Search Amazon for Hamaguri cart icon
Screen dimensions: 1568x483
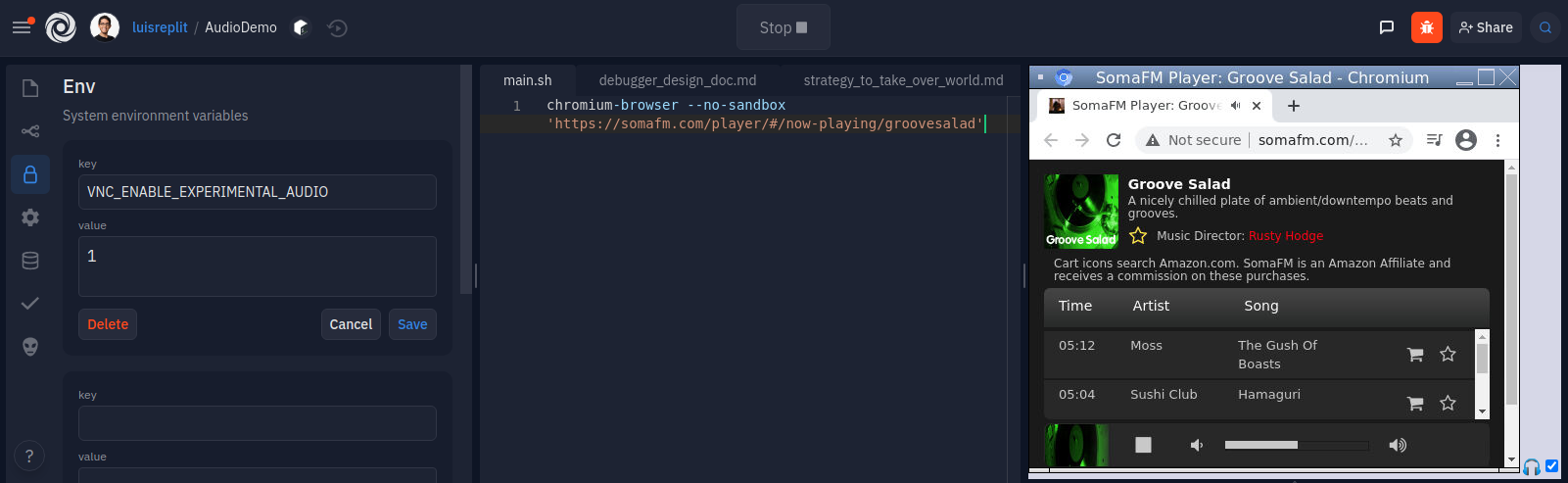(x=1415, y=404)
